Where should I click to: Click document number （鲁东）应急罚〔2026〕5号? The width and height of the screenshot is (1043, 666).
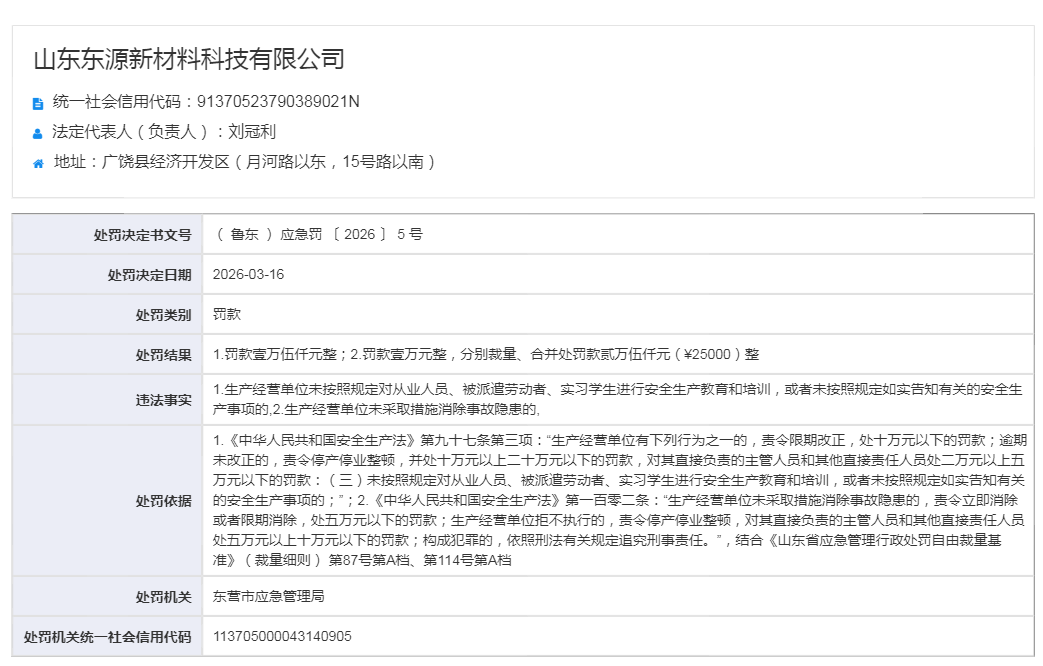[x=318, y=234]
